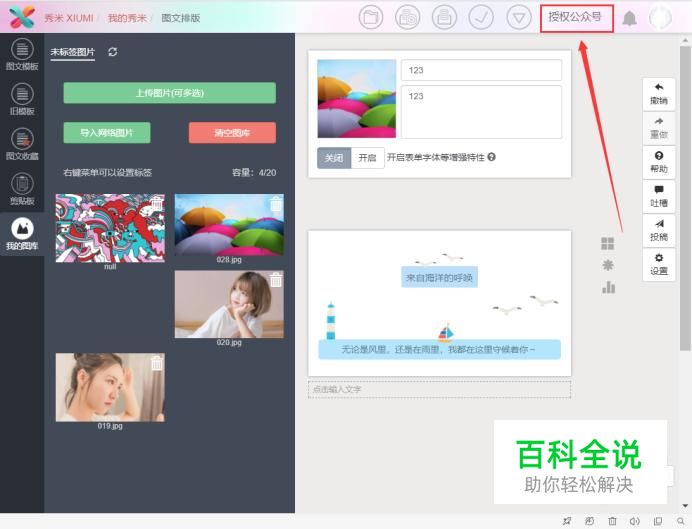This screenshot has width=692, height=529.
Task: Click the 图文排版 breadcrumb
Action: coord(181,18)
